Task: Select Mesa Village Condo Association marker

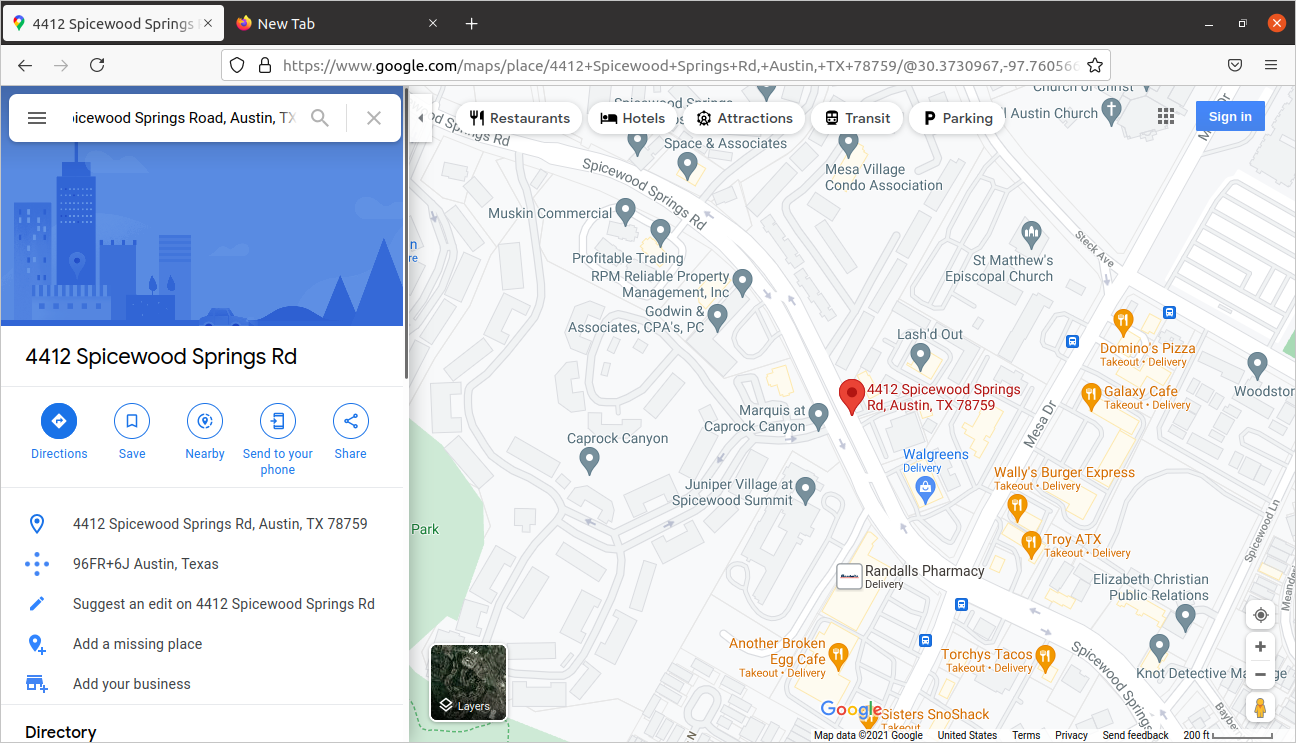Action: [849, 144]
